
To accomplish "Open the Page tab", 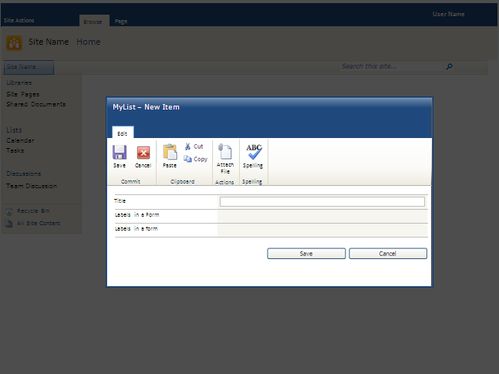I will tap(121, 21).
